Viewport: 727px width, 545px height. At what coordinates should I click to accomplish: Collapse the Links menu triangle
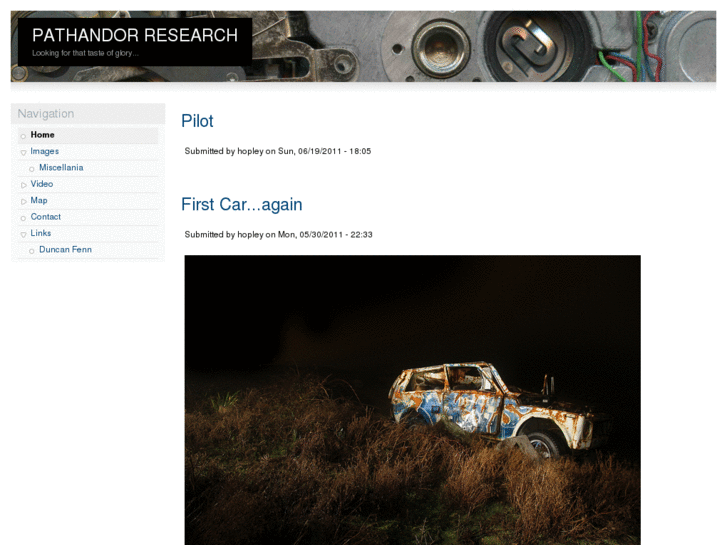point(23,235)
